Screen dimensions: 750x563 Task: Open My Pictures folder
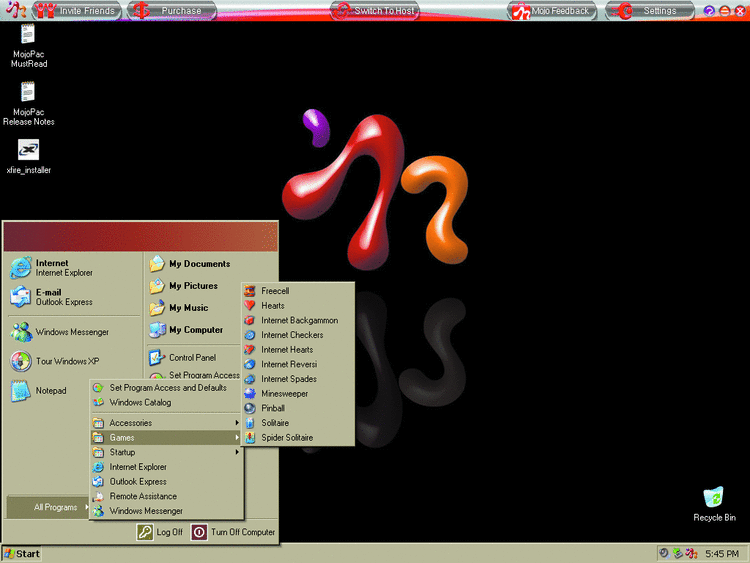click(x=193, y=286)
